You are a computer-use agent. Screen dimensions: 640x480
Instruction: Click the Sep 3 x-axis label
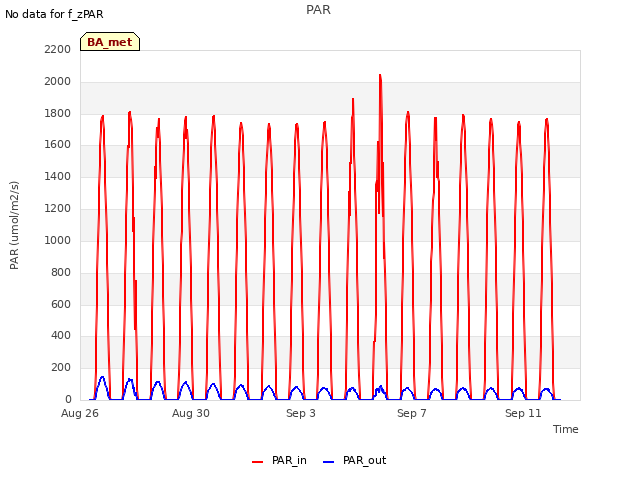pos(301,413)
